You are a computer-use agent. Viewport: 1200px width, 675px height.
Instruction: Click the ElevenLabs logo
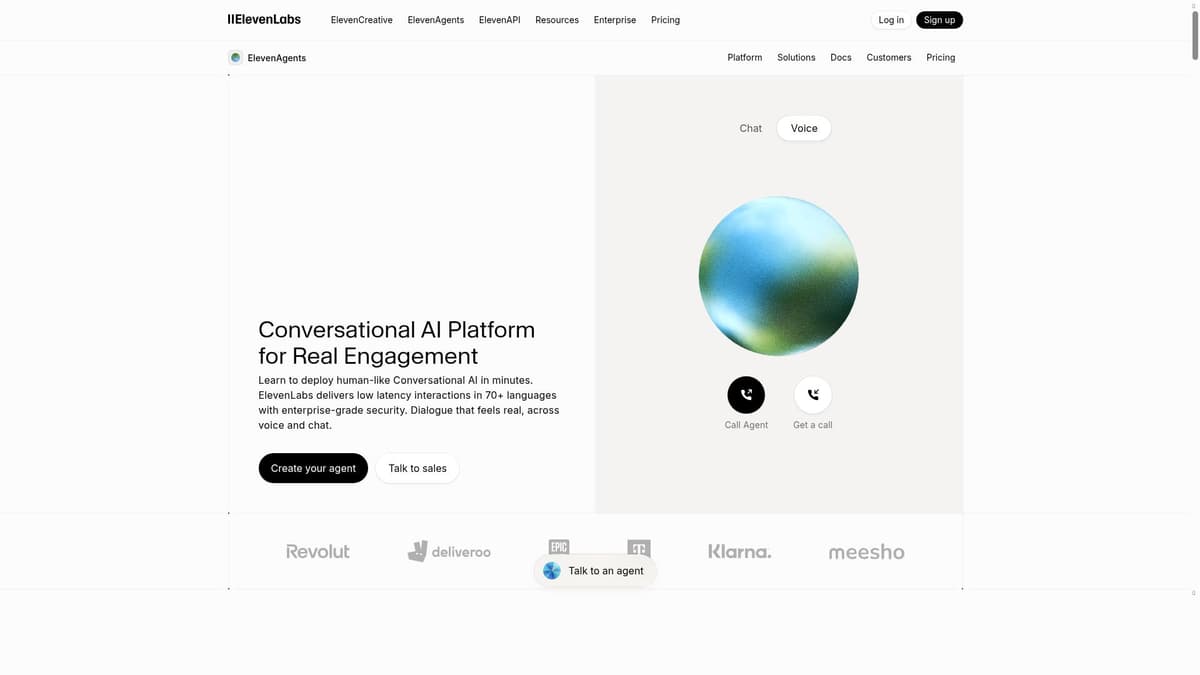tap(263, 19)
